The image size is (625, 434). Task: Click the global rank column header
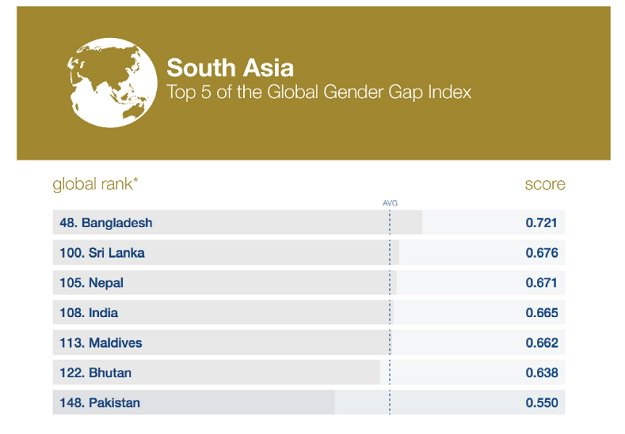point(95,184)
